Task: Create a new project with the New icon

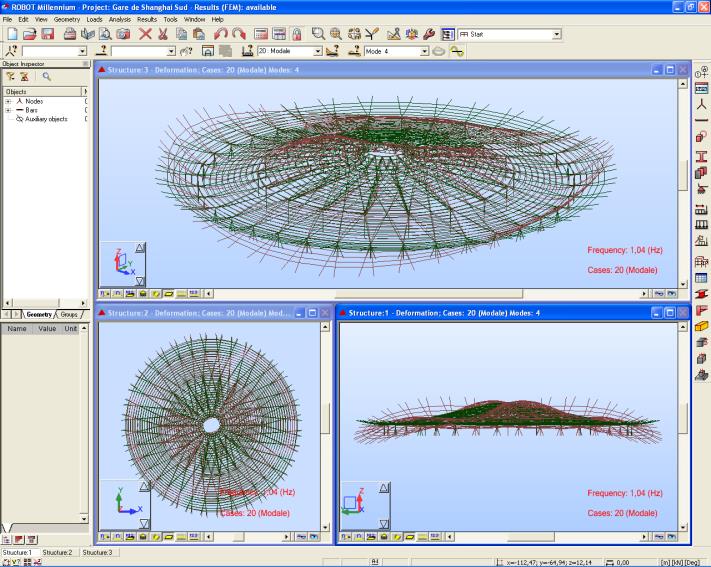Action: (x=12, y=34)
